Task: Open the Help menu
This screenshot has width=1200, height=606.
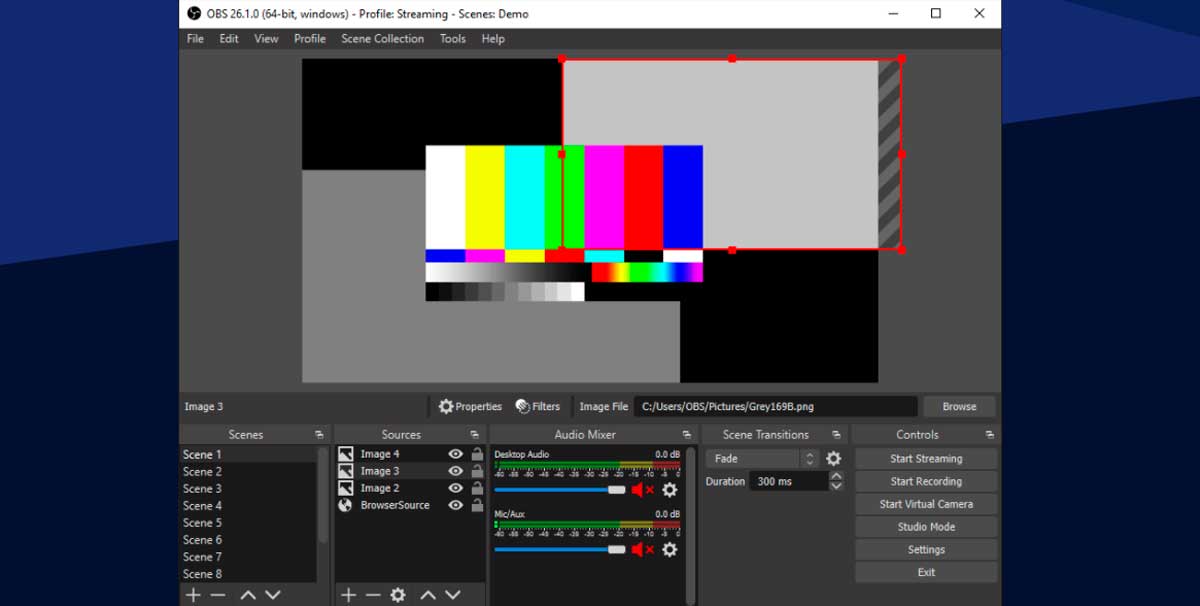Action: pos(493,39)
